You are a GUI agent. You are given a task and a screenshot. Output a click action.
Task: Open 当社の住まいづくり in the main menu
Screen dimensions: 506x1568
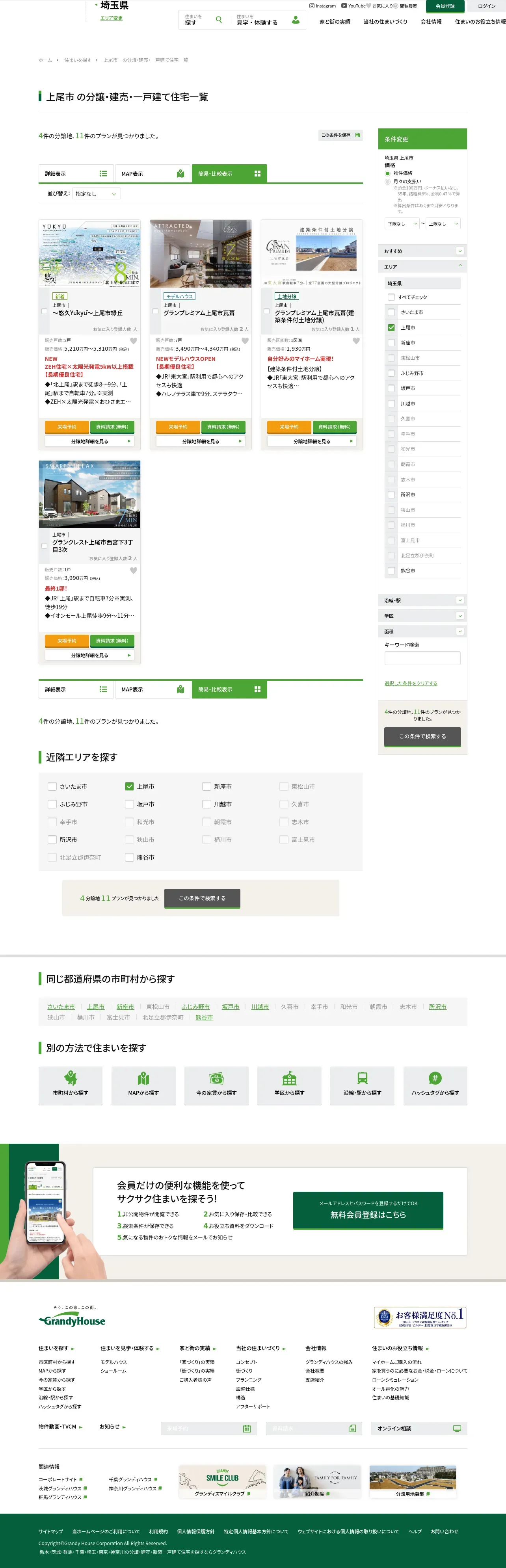point(385,21)
